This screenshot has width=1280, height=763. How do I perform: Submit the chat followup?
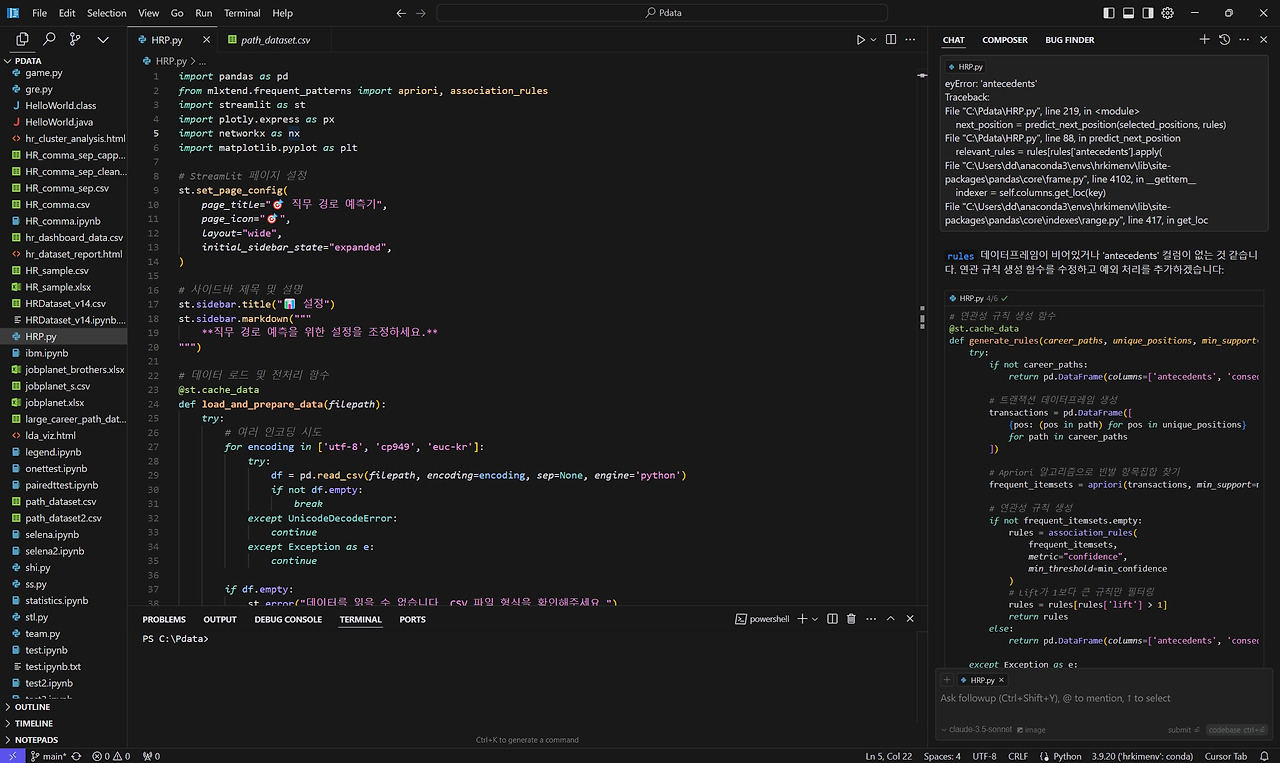(x=1183, y=730)
